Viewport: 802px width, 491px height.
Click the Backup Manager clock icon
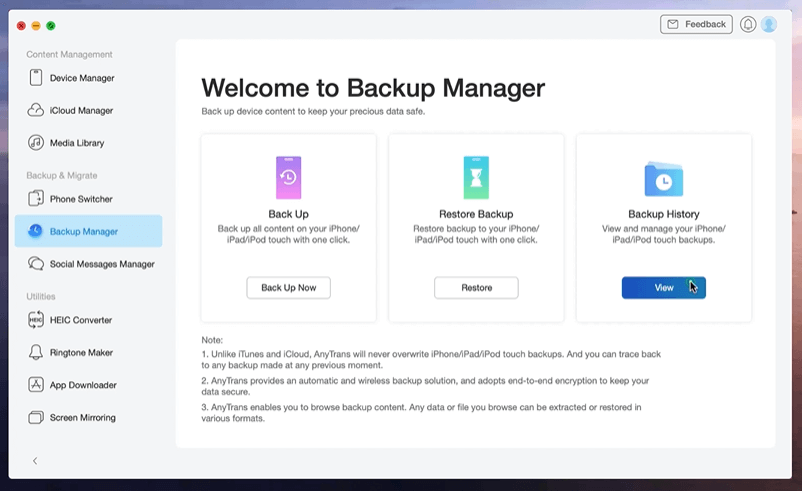[35, 231]
